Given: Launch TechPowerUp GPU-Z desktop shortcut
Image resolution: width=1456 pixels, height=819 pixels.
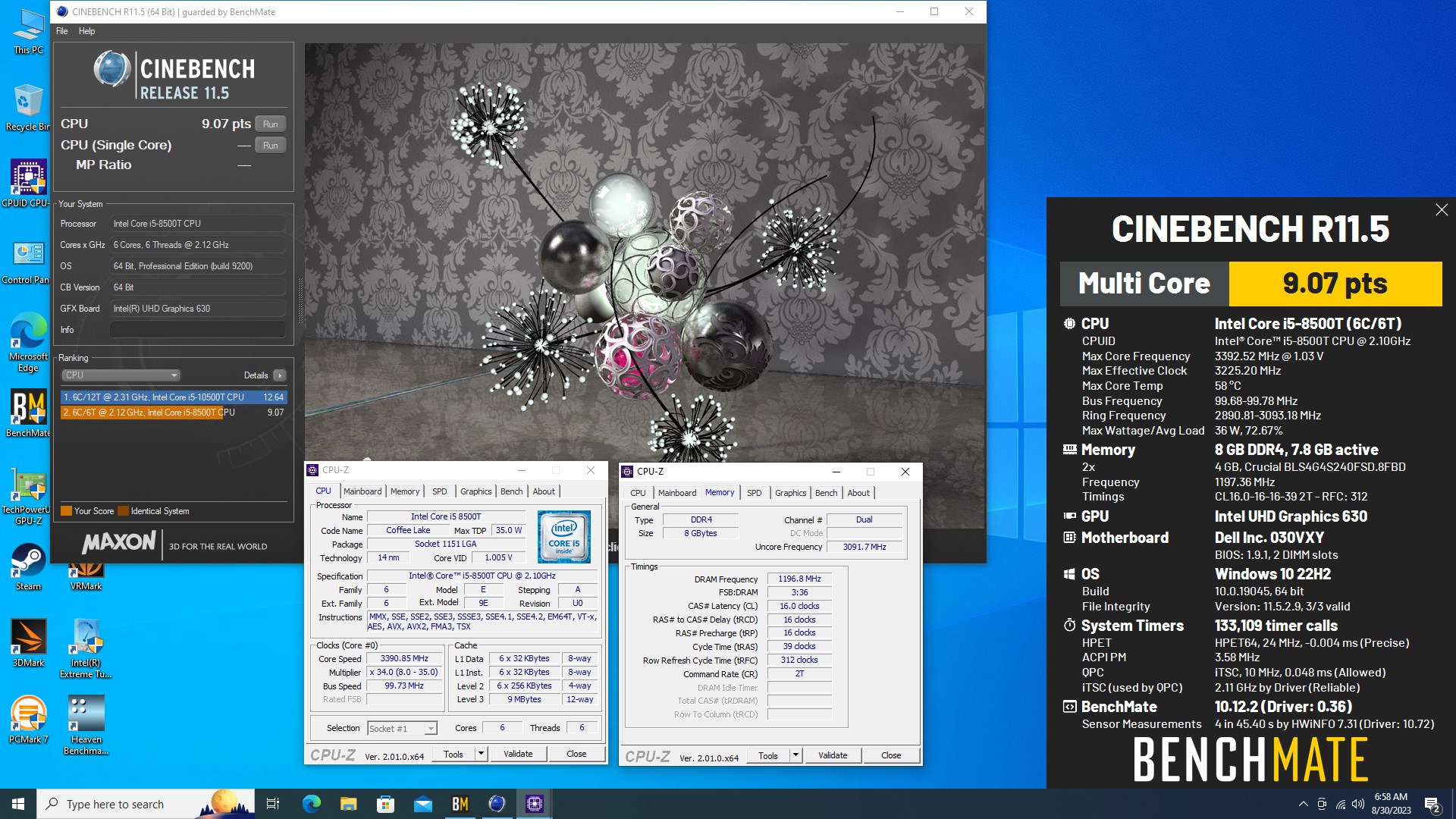Looking at the screenshot, I should click(28, 497).
